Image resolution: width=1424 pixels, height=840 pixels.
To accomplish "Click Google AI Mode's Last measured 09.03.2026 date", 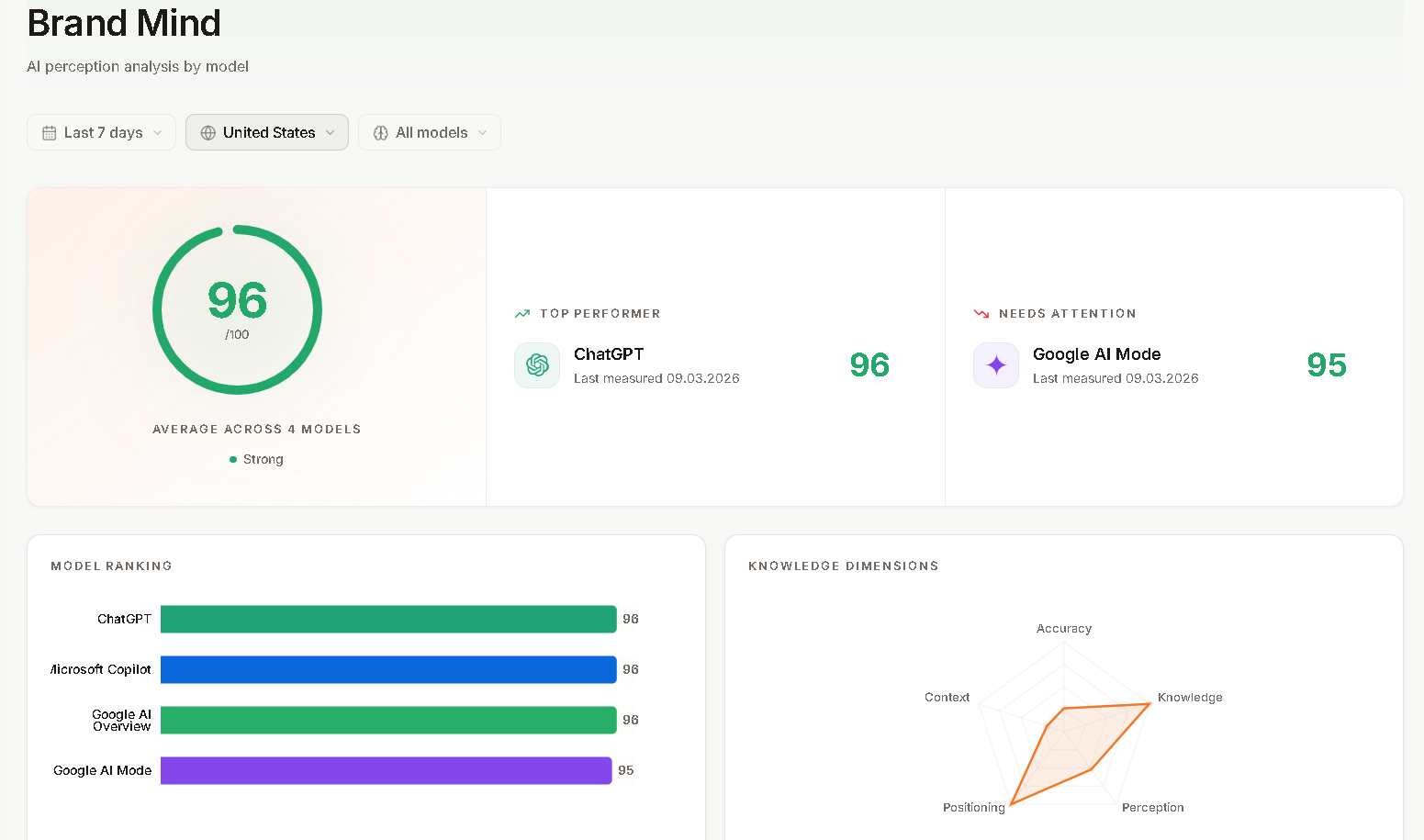I will [x=1116, y=378].
